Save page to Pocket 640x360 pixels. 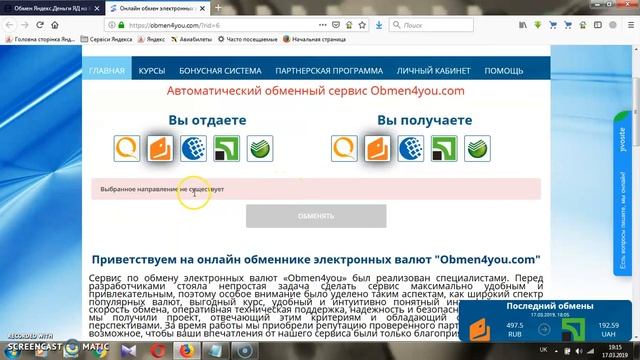tap(336, 25)
